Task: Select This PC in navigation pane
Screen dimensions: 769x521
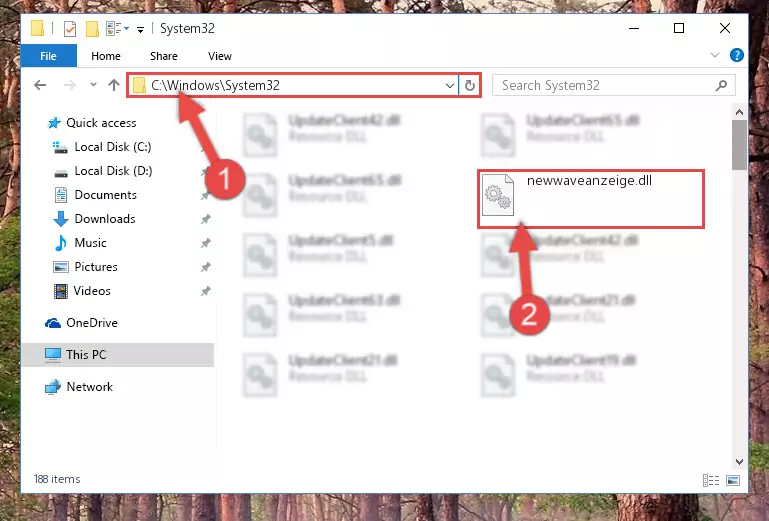Action: point(118,355)
